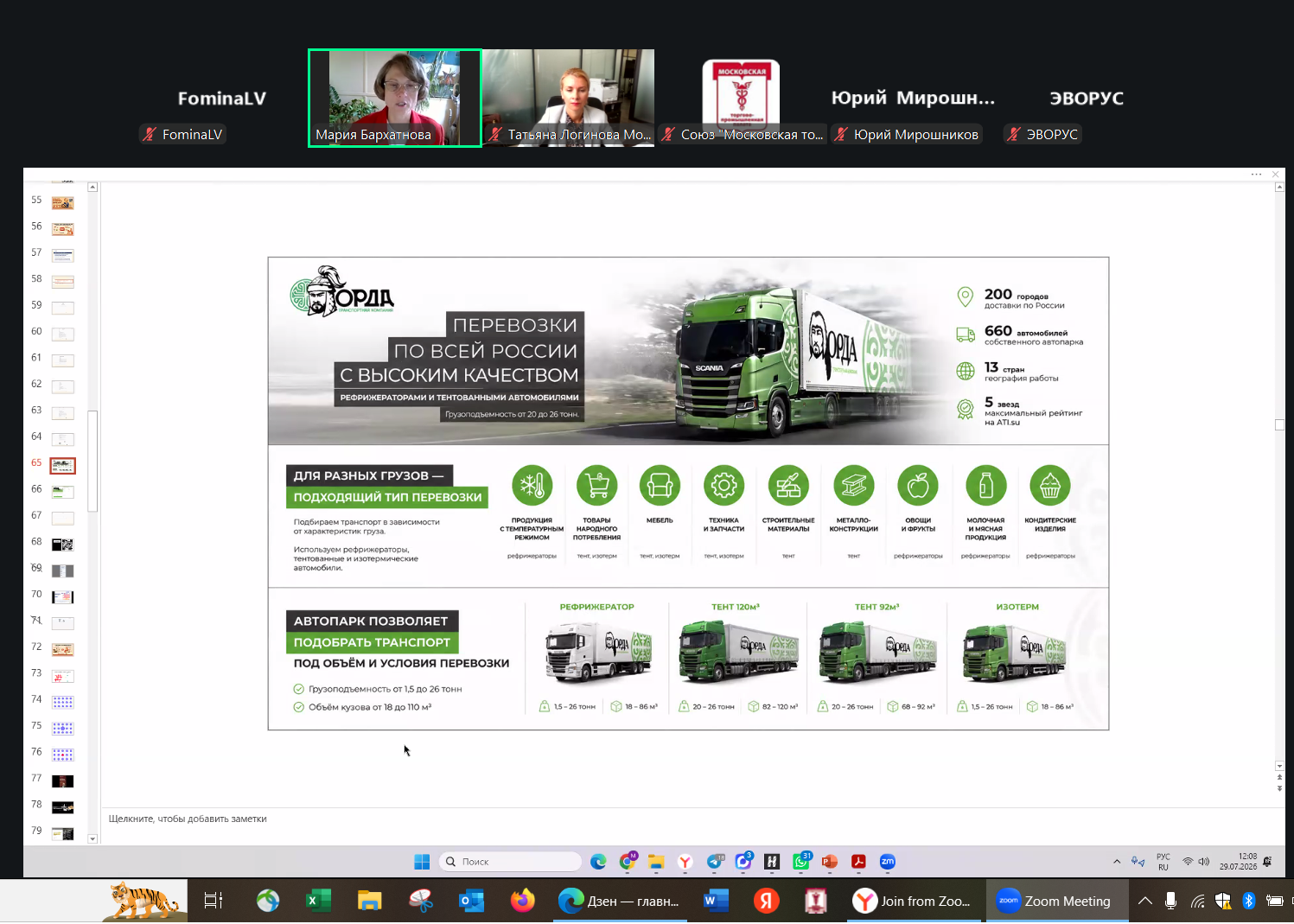The height and width of the screenshot is (924, 1294).
Task: Open the Snipping Tool taskbar icon
Action: 421,902
